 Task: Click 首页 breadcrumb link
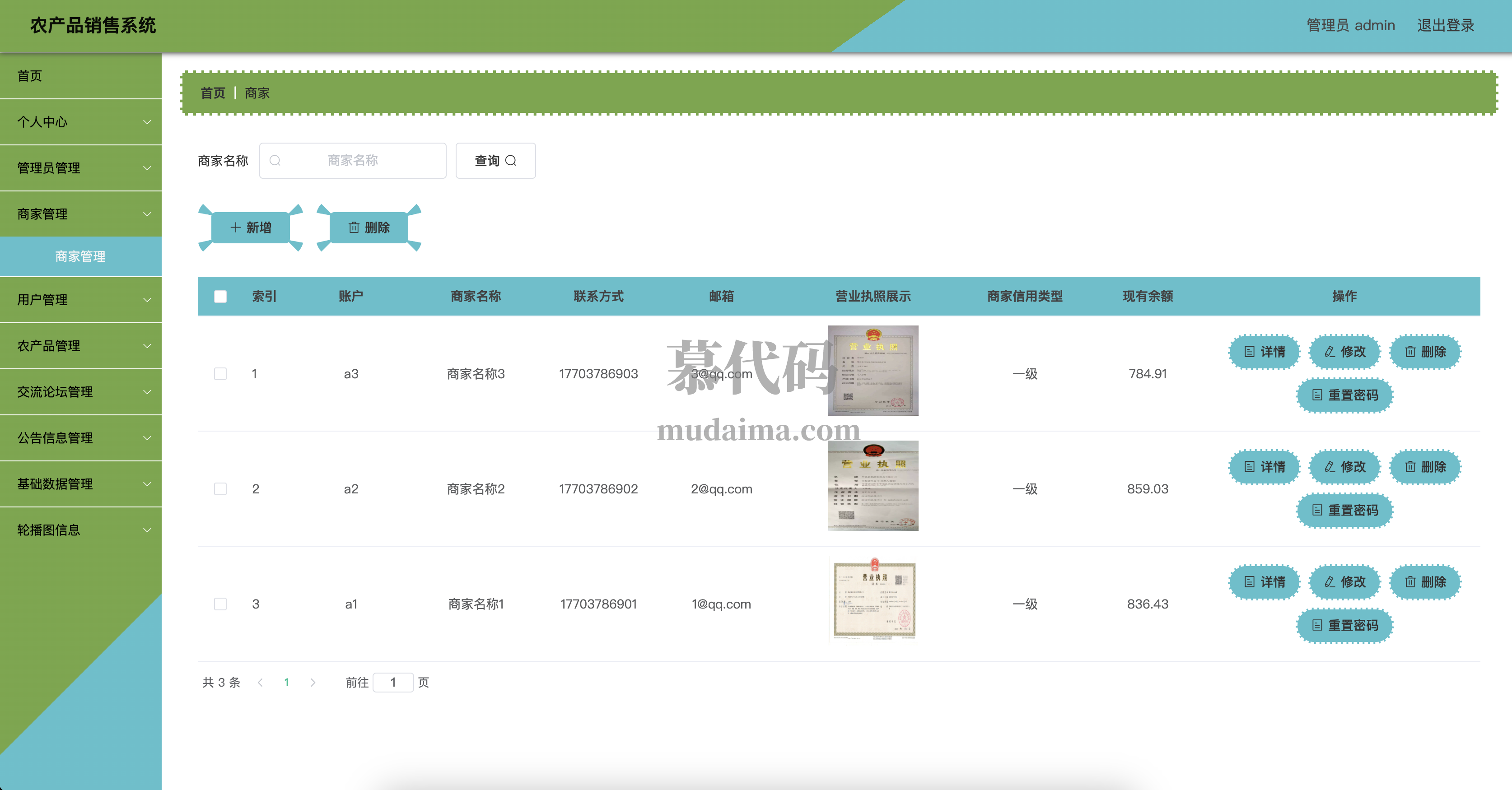(212, 93)
